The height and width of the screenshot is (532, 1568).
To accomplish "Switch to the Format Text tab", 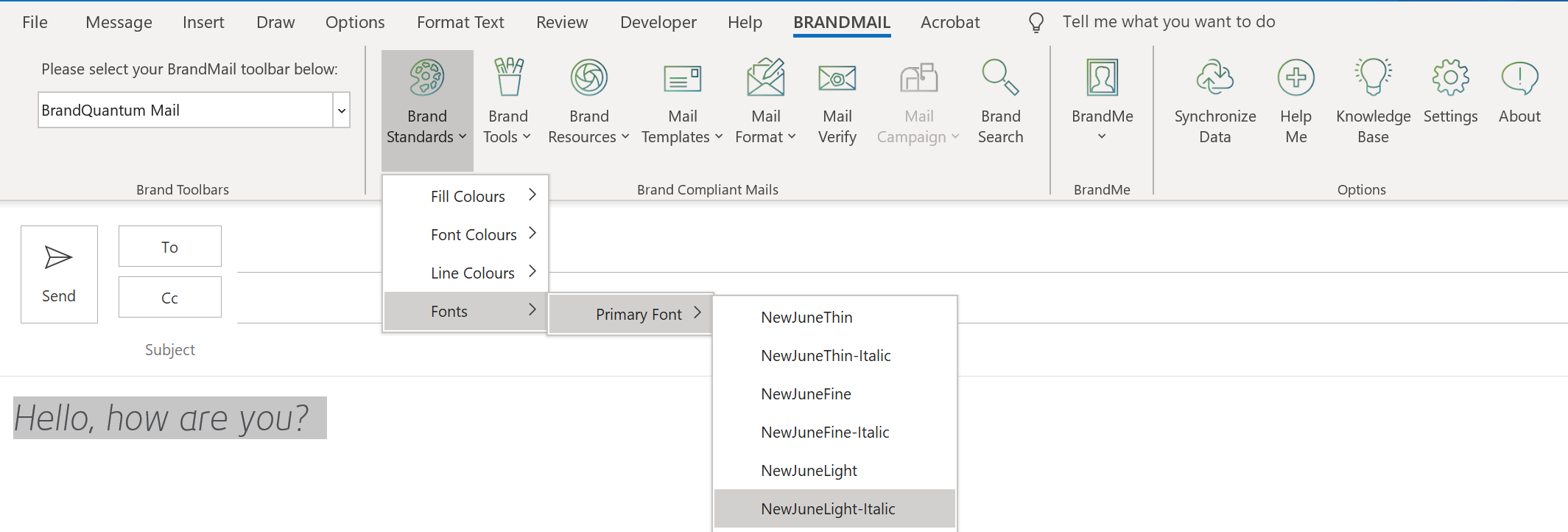I will click(x=460, y=23).
